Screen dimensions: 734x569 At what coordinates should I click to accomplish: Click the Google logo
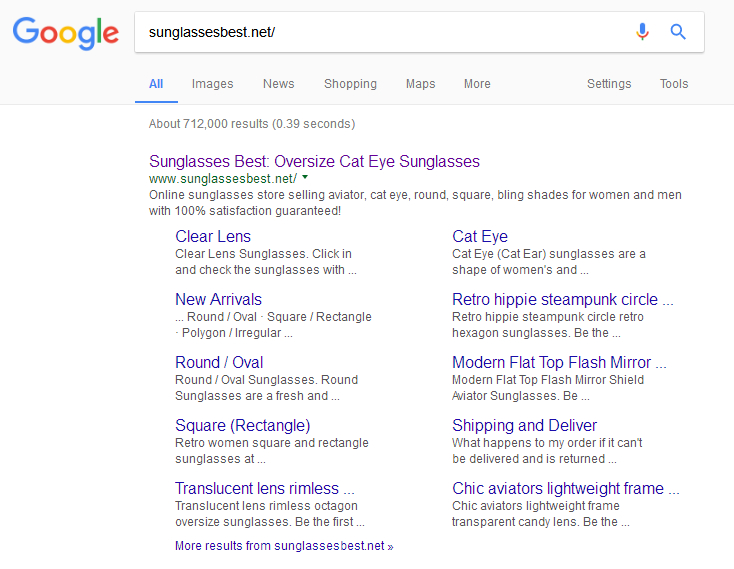[66, 33]
